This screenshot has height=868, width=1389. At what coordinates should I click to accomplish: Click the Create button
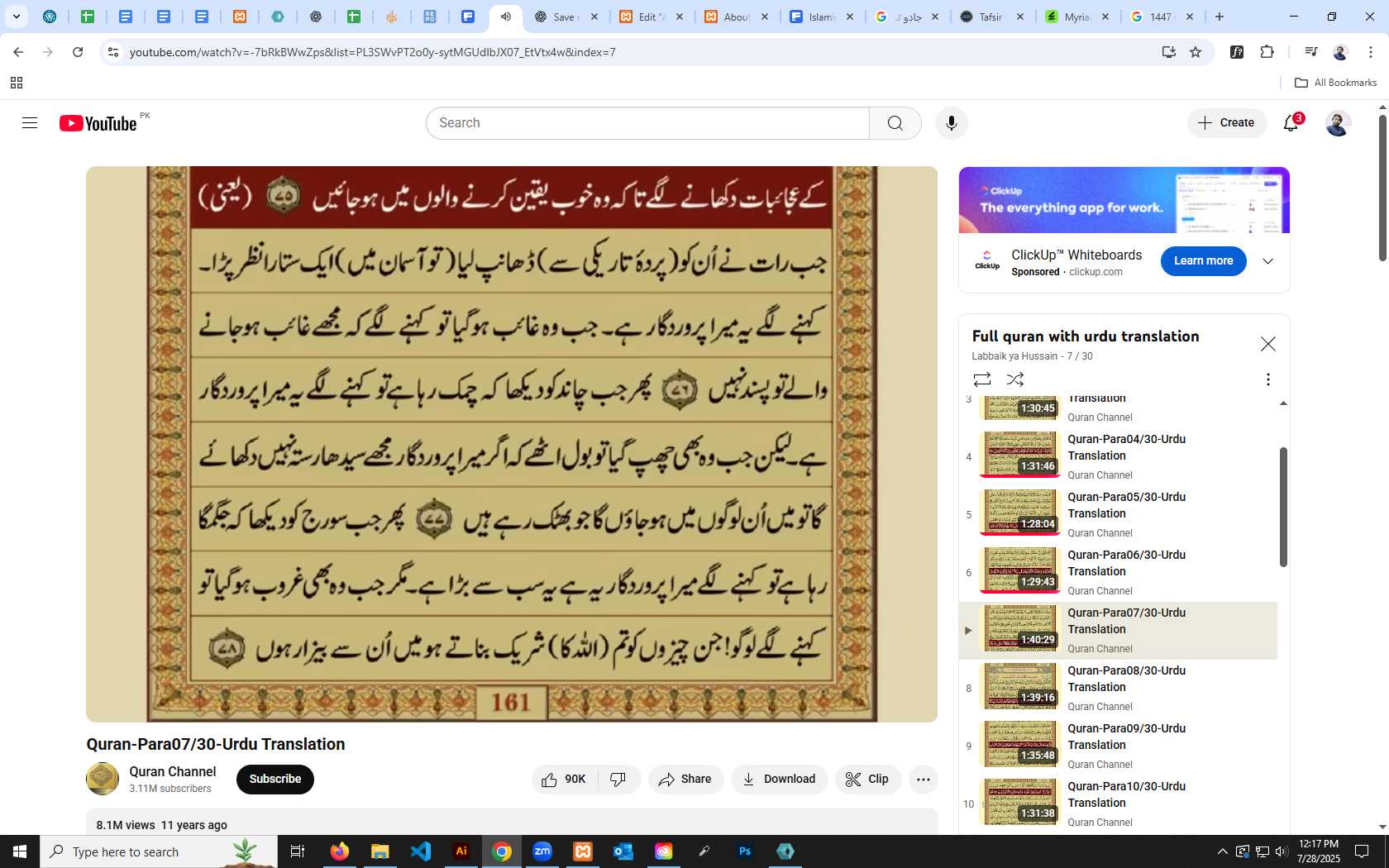point(1227,123)
